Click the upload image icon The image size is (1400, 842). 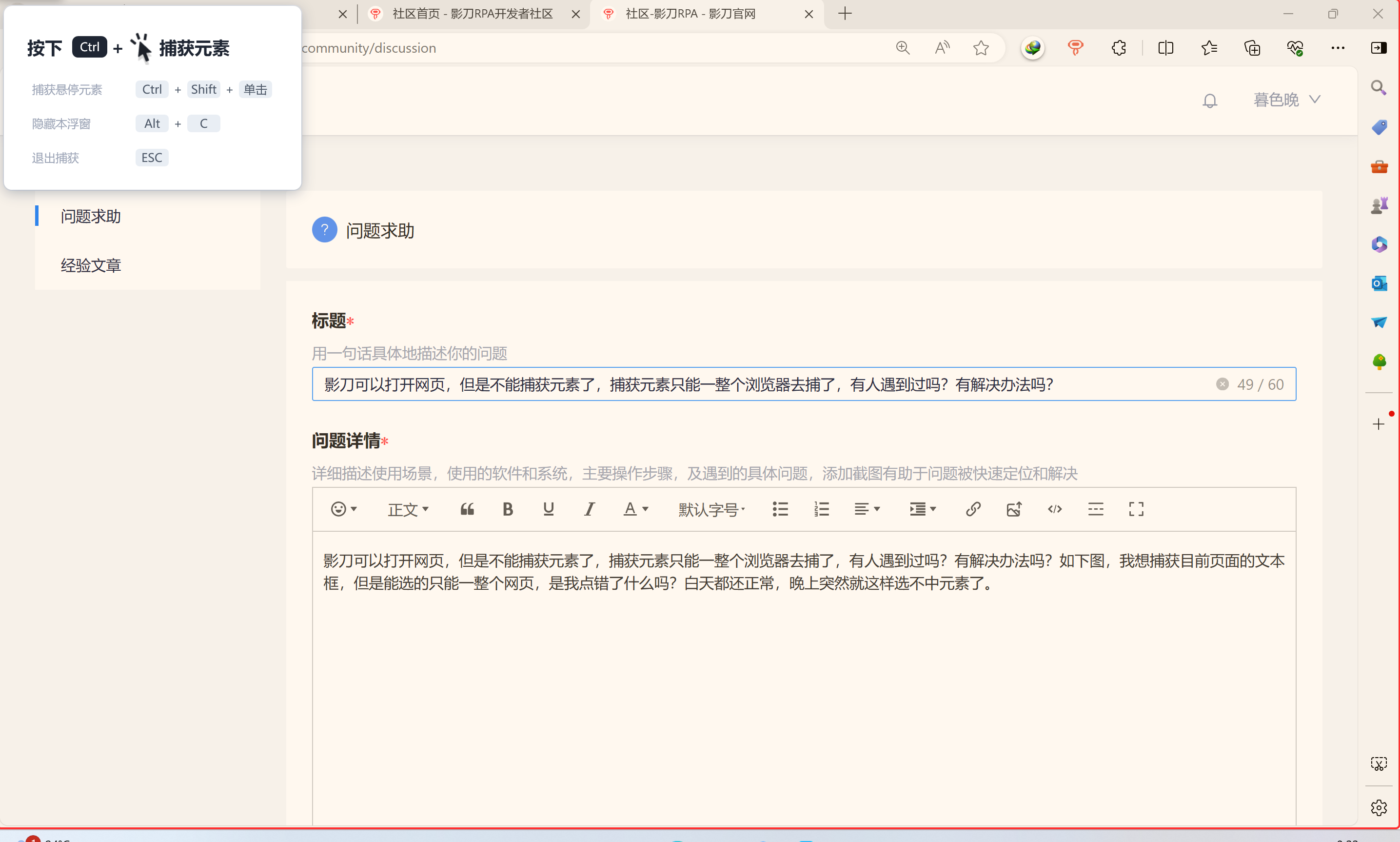pos(1014,509)
